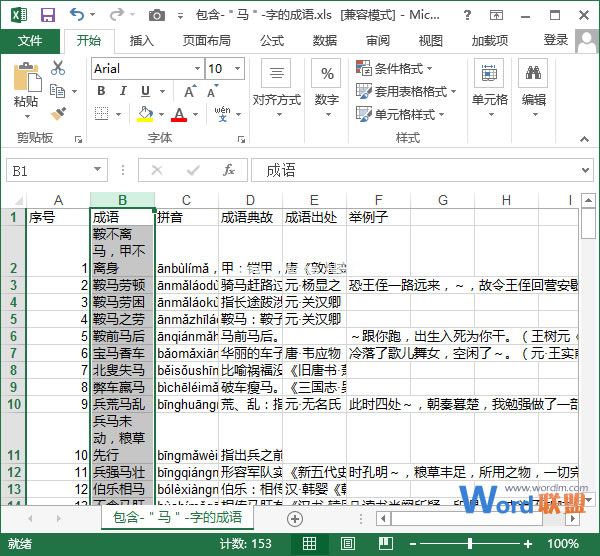The height and width of the screenshot is (556, 600).
Task: Toggle Bold formatting
Action: coord(101,92)
